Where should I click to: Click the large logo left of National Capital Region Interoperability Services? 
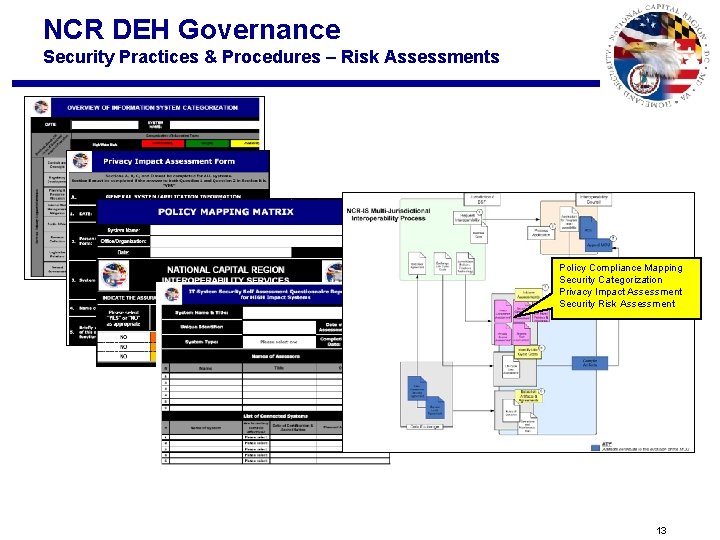(115, 274)
